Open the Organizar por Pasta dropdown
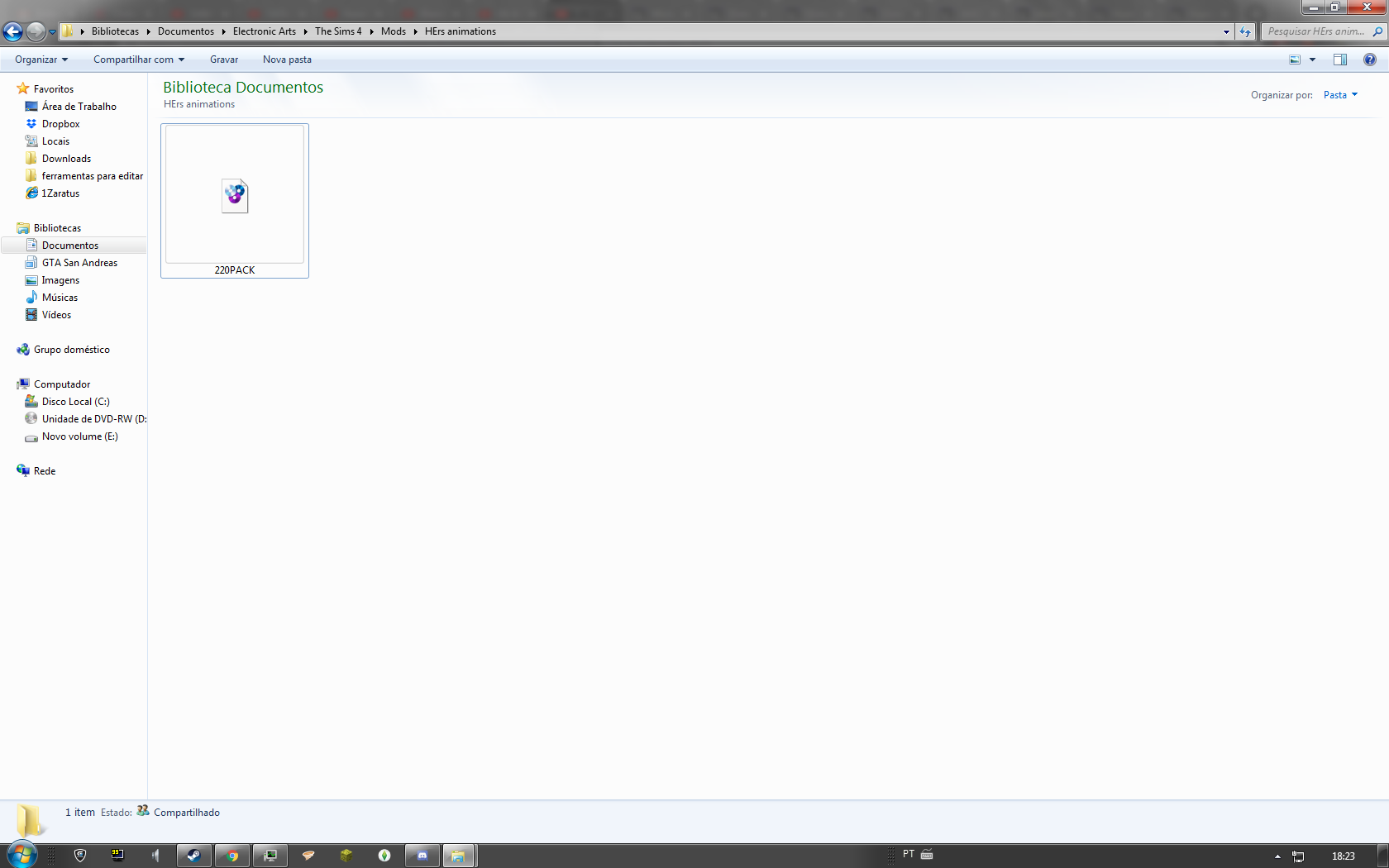Screen dimensions: 1389x868 (1340, 95)
